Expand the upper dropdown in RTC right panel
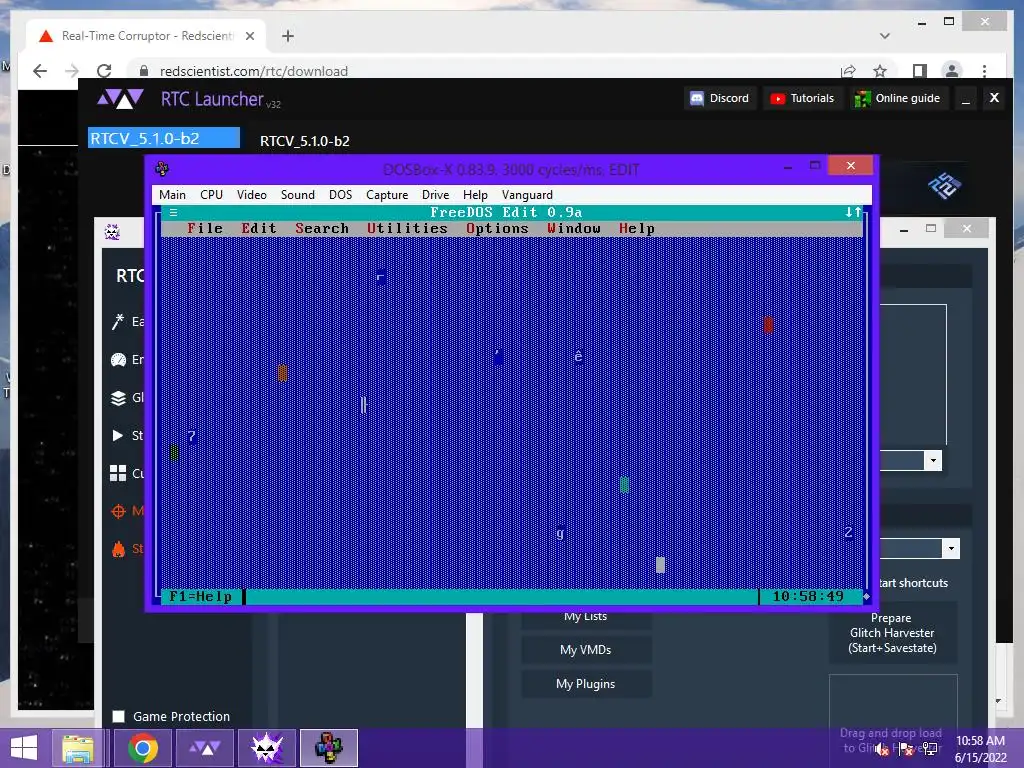1024x768 pixels. [x=933, y=460]
